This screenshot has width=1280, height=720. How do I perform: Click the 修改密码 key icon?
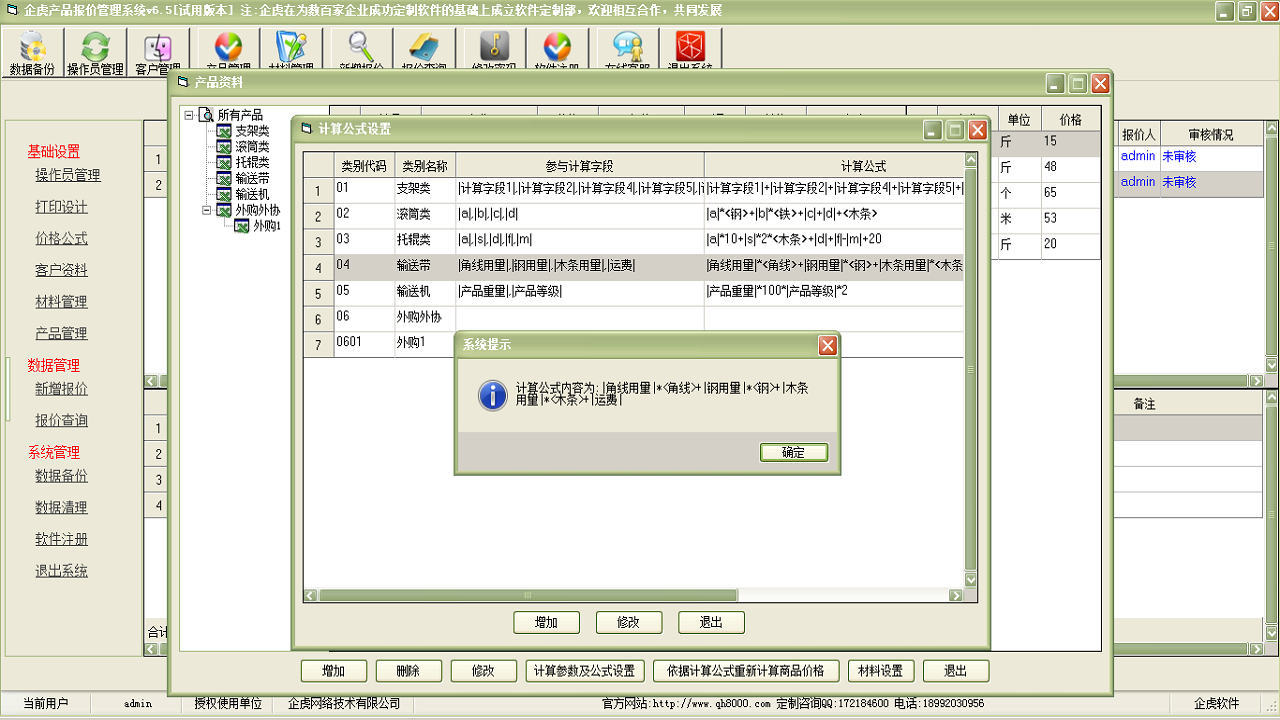pyautogui.click(x=492, y=48)
